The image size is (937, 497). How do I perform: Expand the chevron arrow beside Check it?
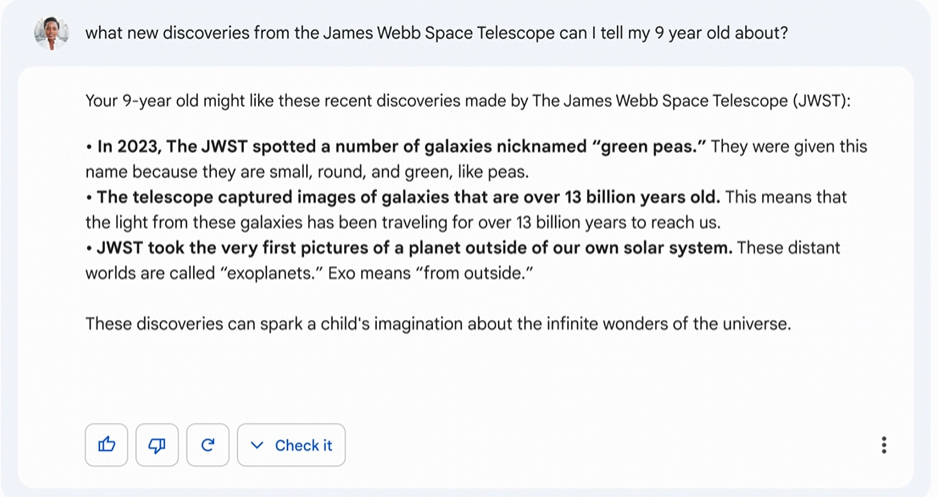257,445
